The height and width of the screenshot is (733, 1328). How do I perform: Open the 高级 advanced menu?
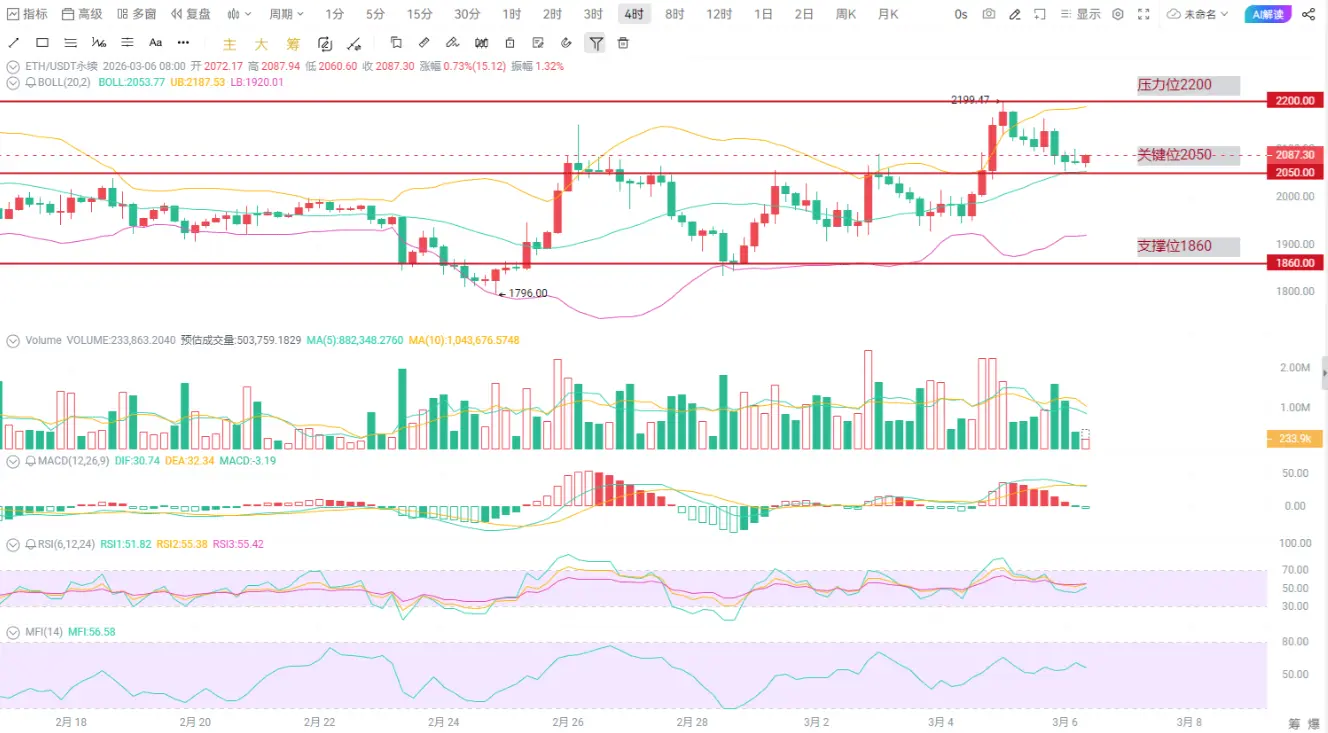pyautogui.click(x=82, y=14)
